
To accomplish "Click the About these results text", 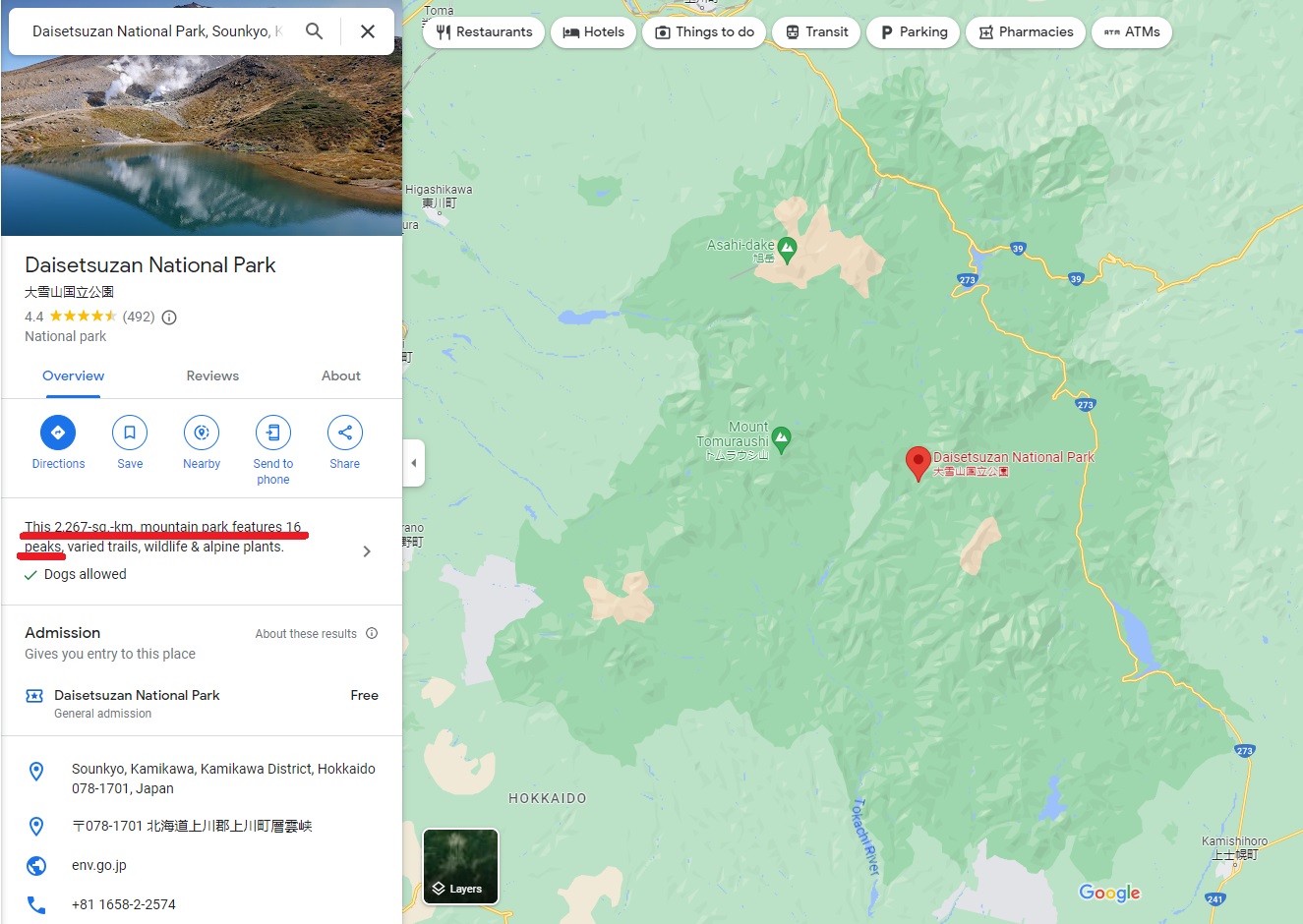I will click(x=306, y=634).
